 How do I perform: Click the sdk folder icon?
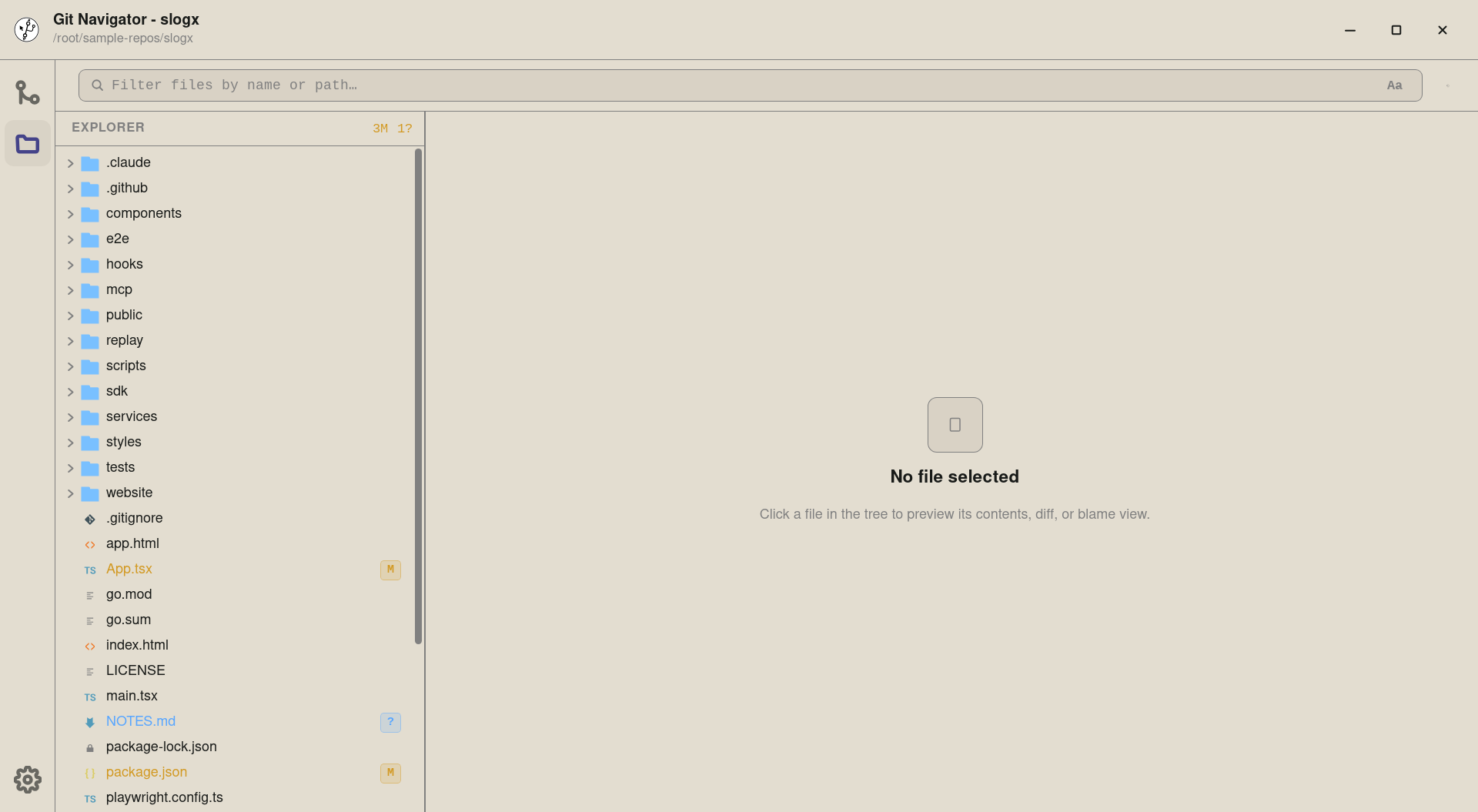[90, 392]
